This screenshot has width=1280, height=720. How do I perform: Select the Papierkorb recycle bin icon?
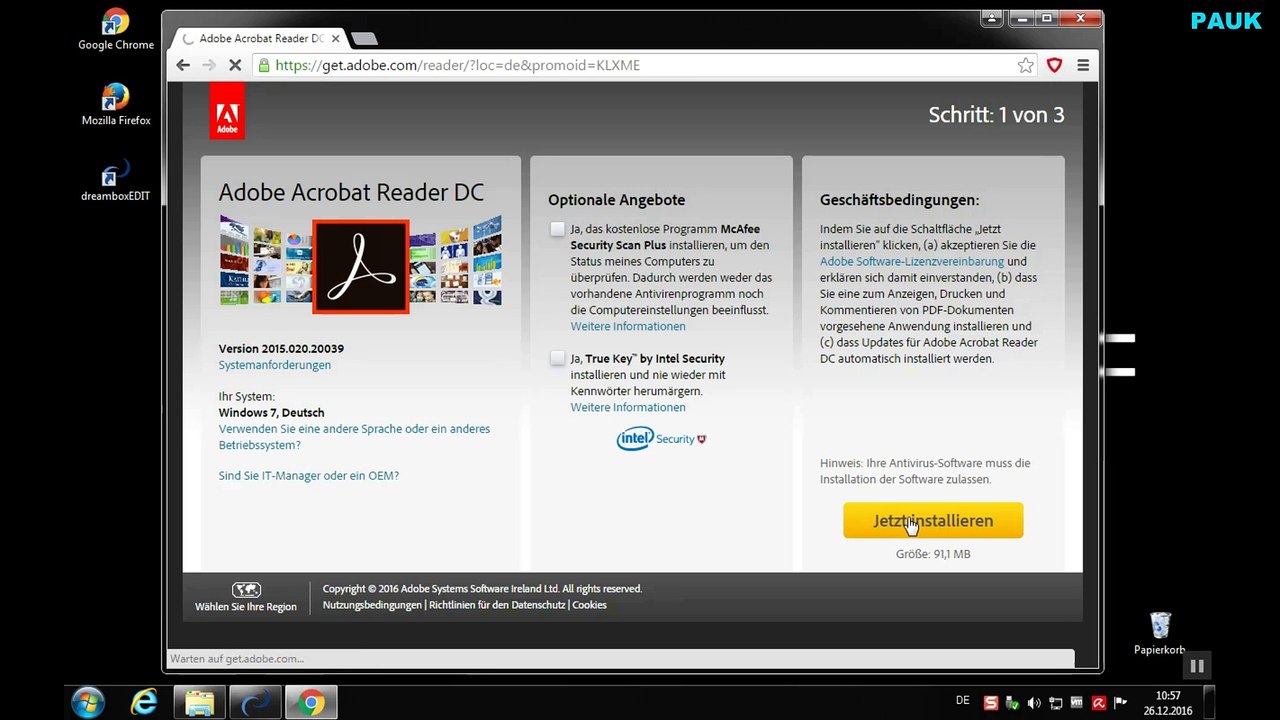tap(1160, 634)
